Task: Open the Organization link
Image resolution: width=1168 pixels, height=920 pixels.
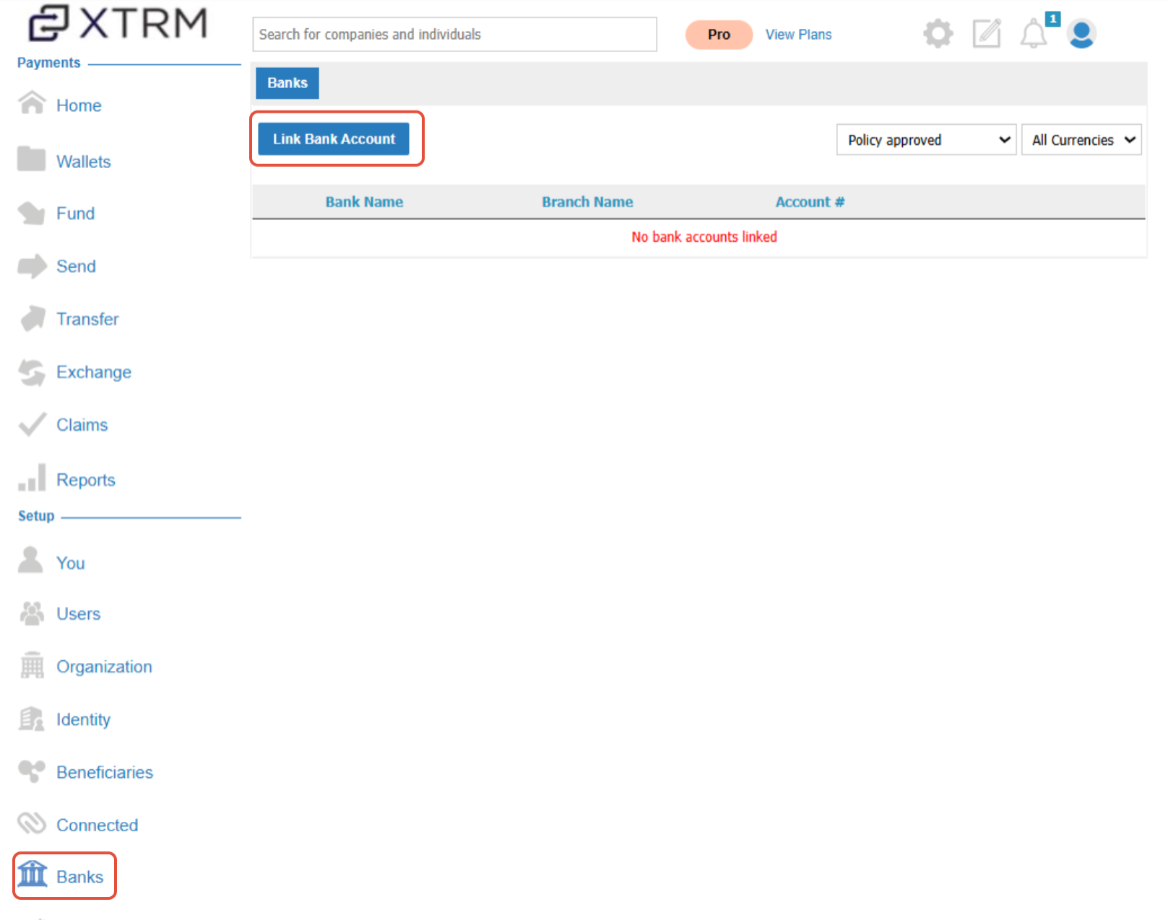Action: [x=104, y=667]
